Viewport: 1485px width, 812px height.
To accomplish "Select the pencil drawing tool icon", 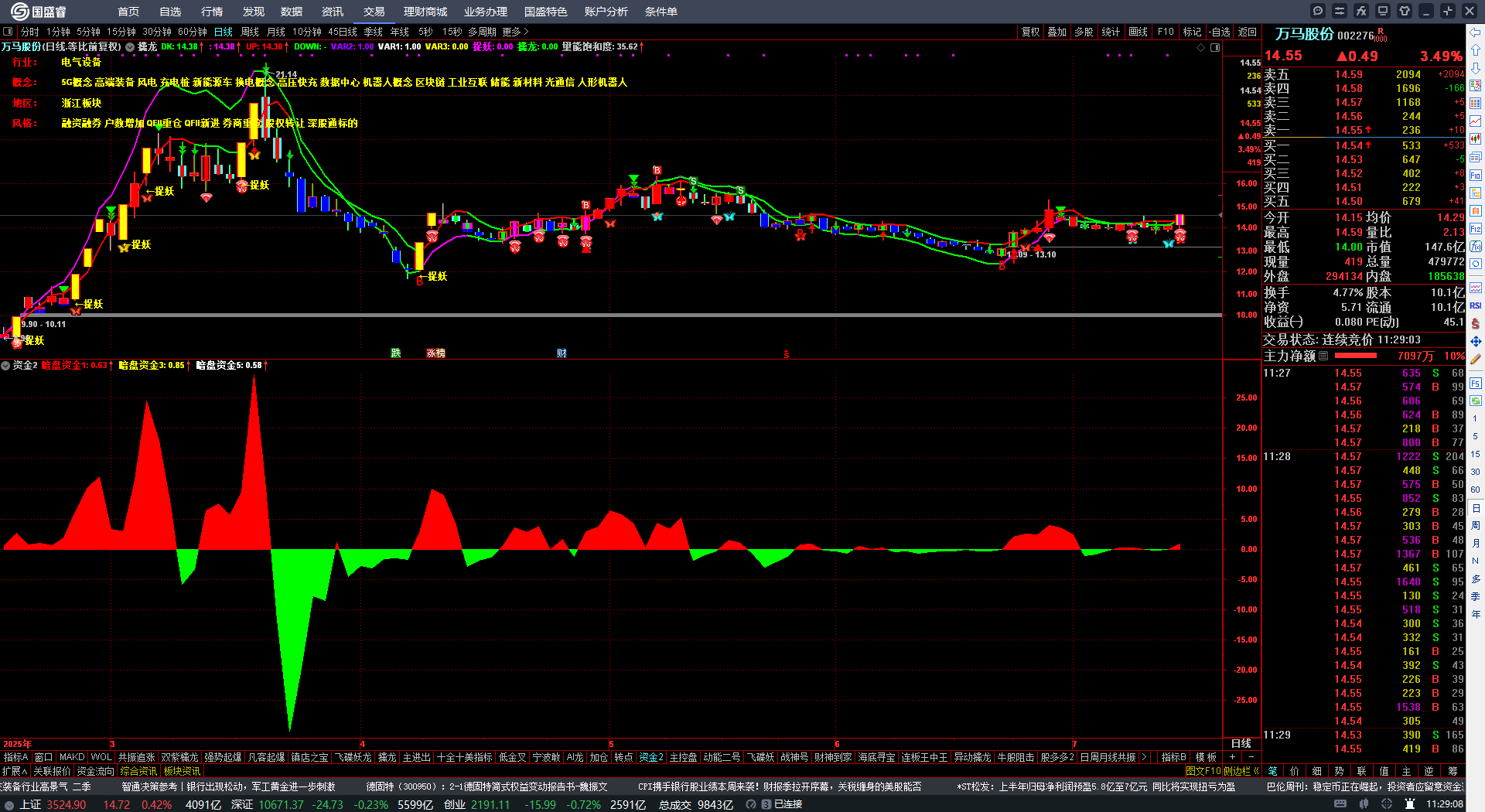I will pyautogui.click(x=1476, y=359).
